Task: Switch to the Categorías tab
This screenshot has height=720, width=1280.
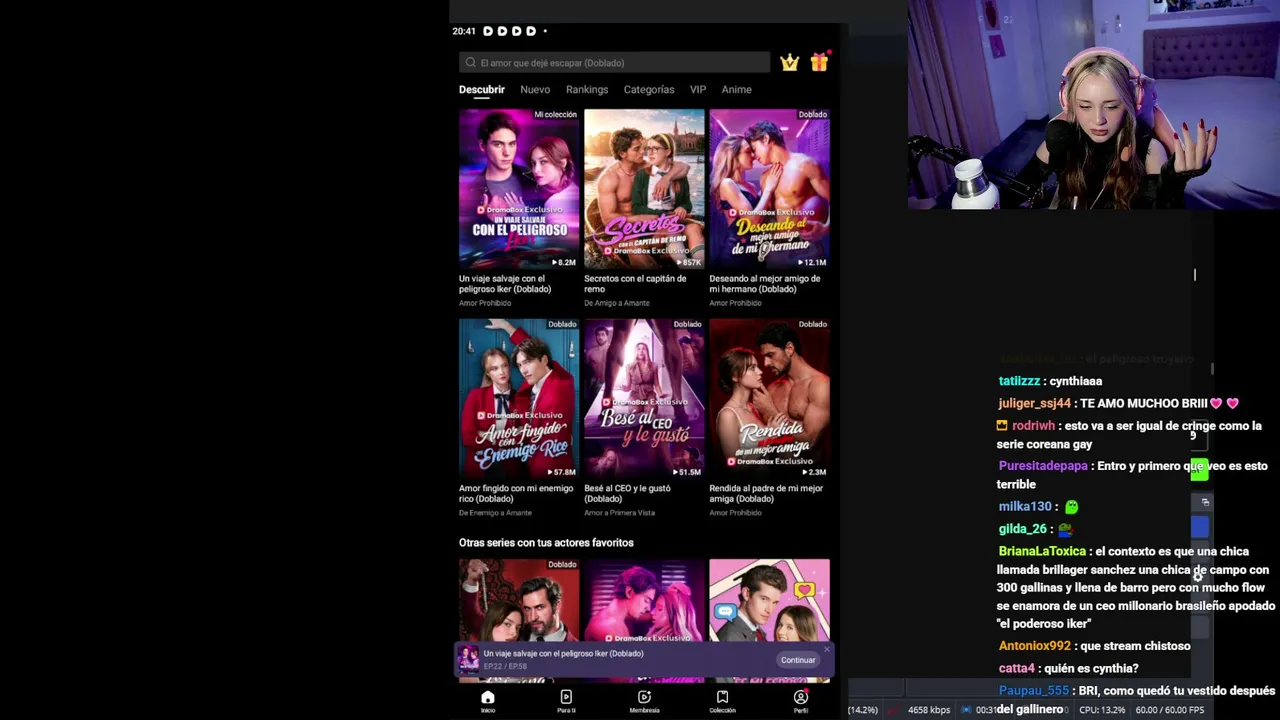Action: [x=649, y=90]
